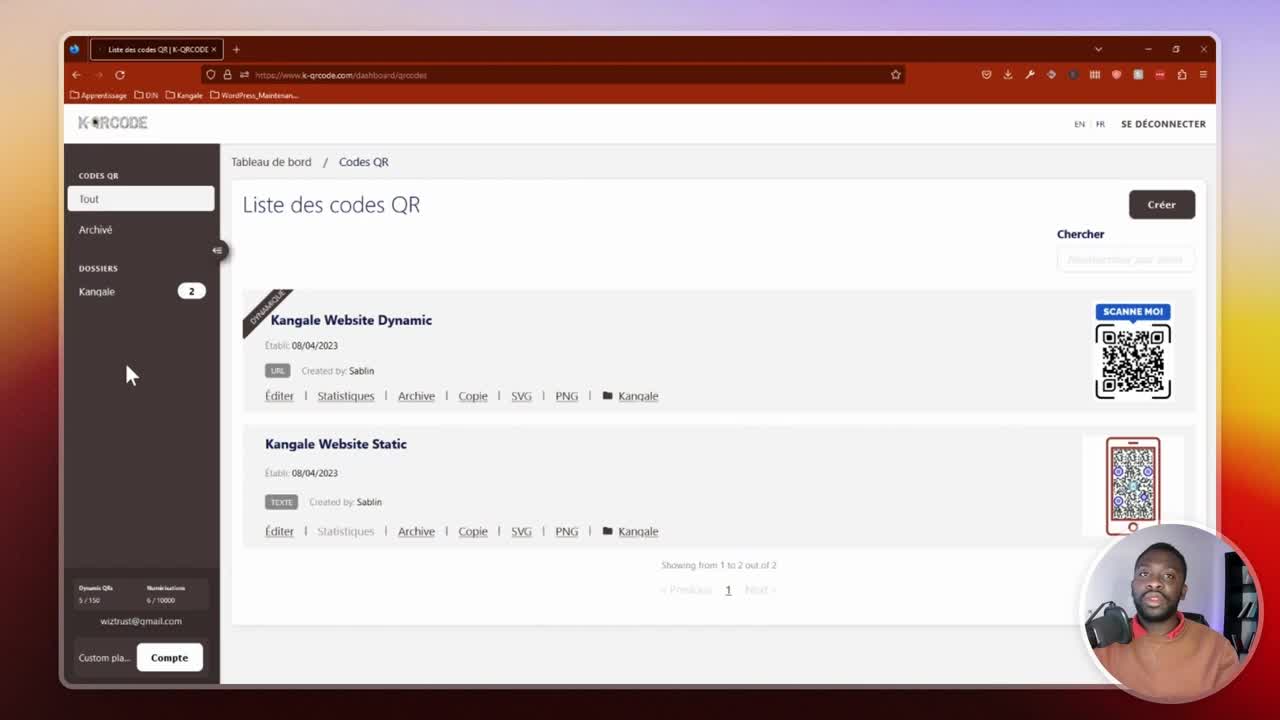Click Archive for Kangale Website Static
Viewport: 1280px width, 720px height.
[x=416, y=531]
